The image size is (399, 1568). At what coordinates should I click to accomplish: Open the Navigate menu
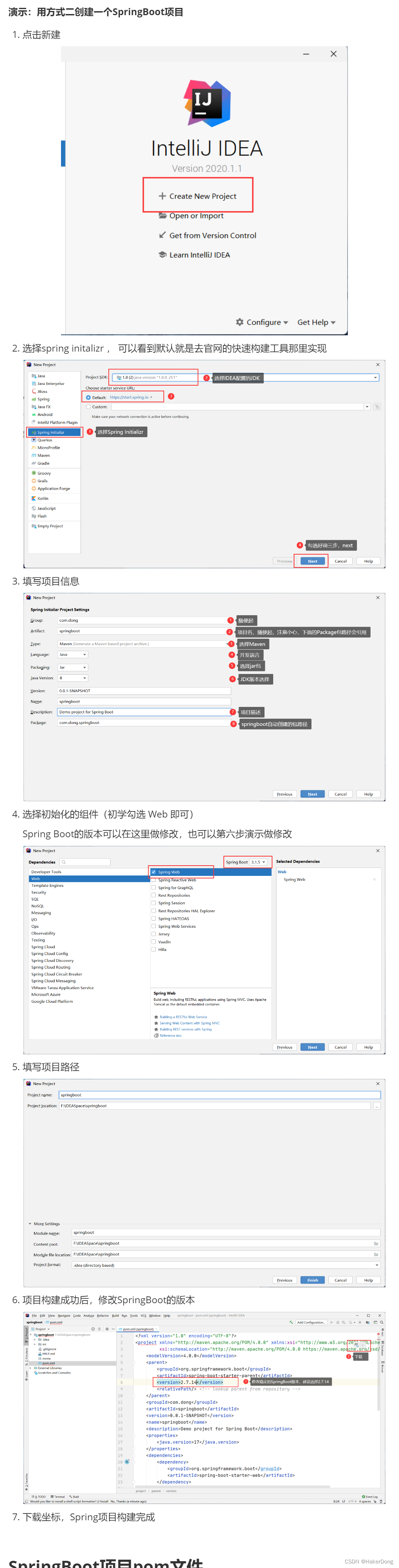click(64, 1316)
